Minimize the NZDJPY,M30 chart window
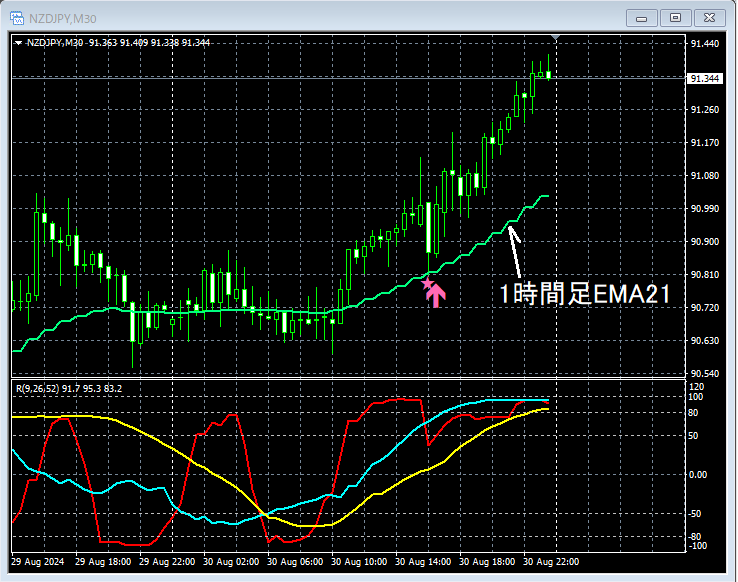This screenshot has height=582, width=738. 642,18
